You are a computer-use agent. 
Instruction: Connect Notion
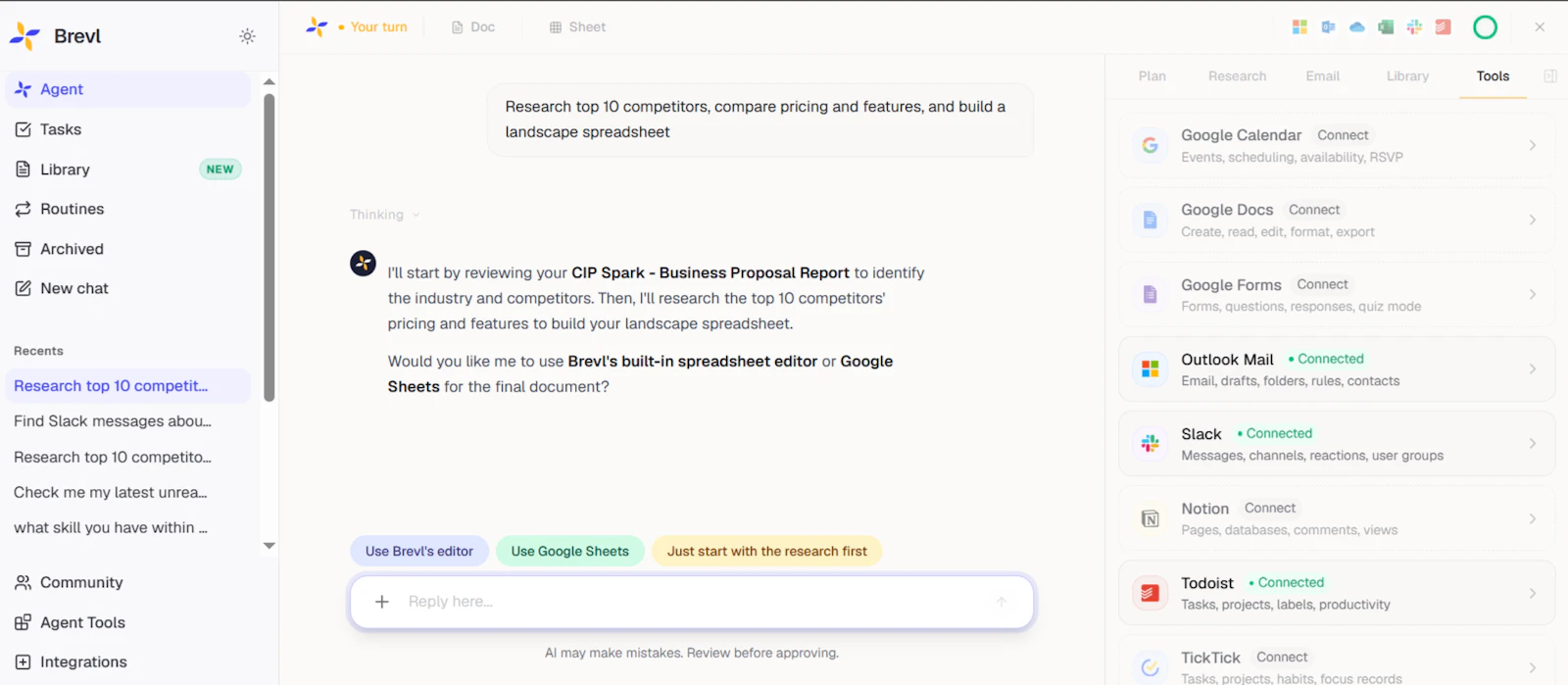coord(1270,508)
